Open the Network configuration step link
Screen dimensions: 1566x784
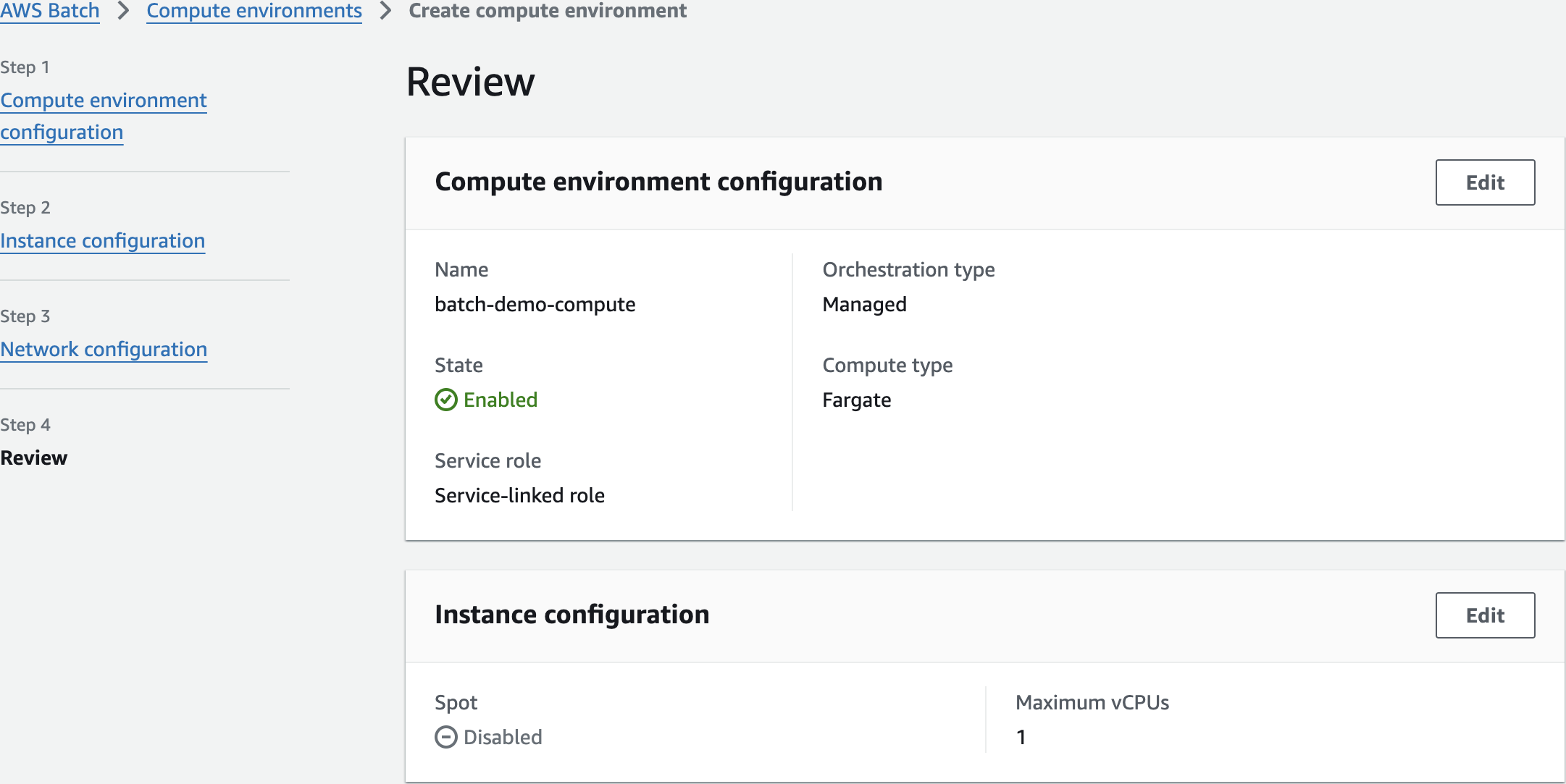click(104, 349)
